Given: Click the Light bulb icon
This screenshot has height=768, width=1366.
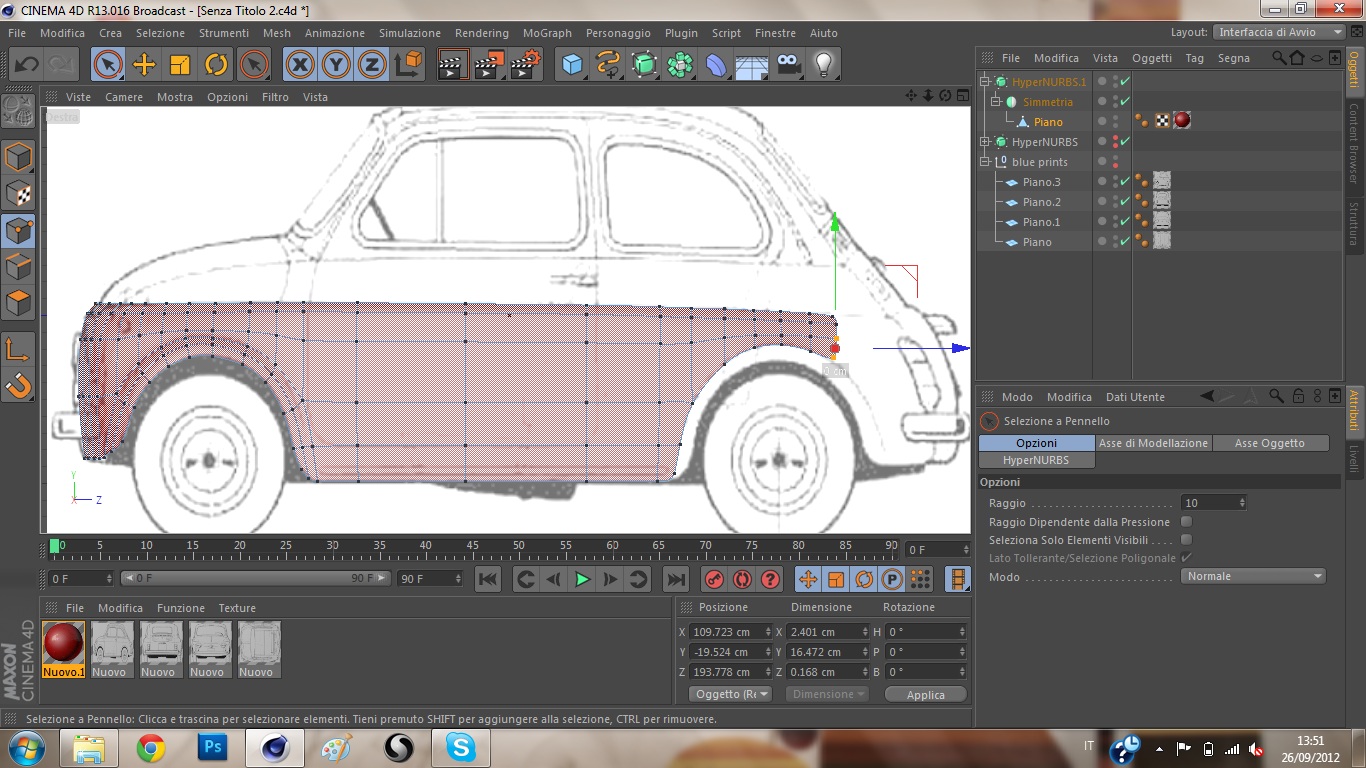Looking at the screenshot, I should click(x=823, y=65).
